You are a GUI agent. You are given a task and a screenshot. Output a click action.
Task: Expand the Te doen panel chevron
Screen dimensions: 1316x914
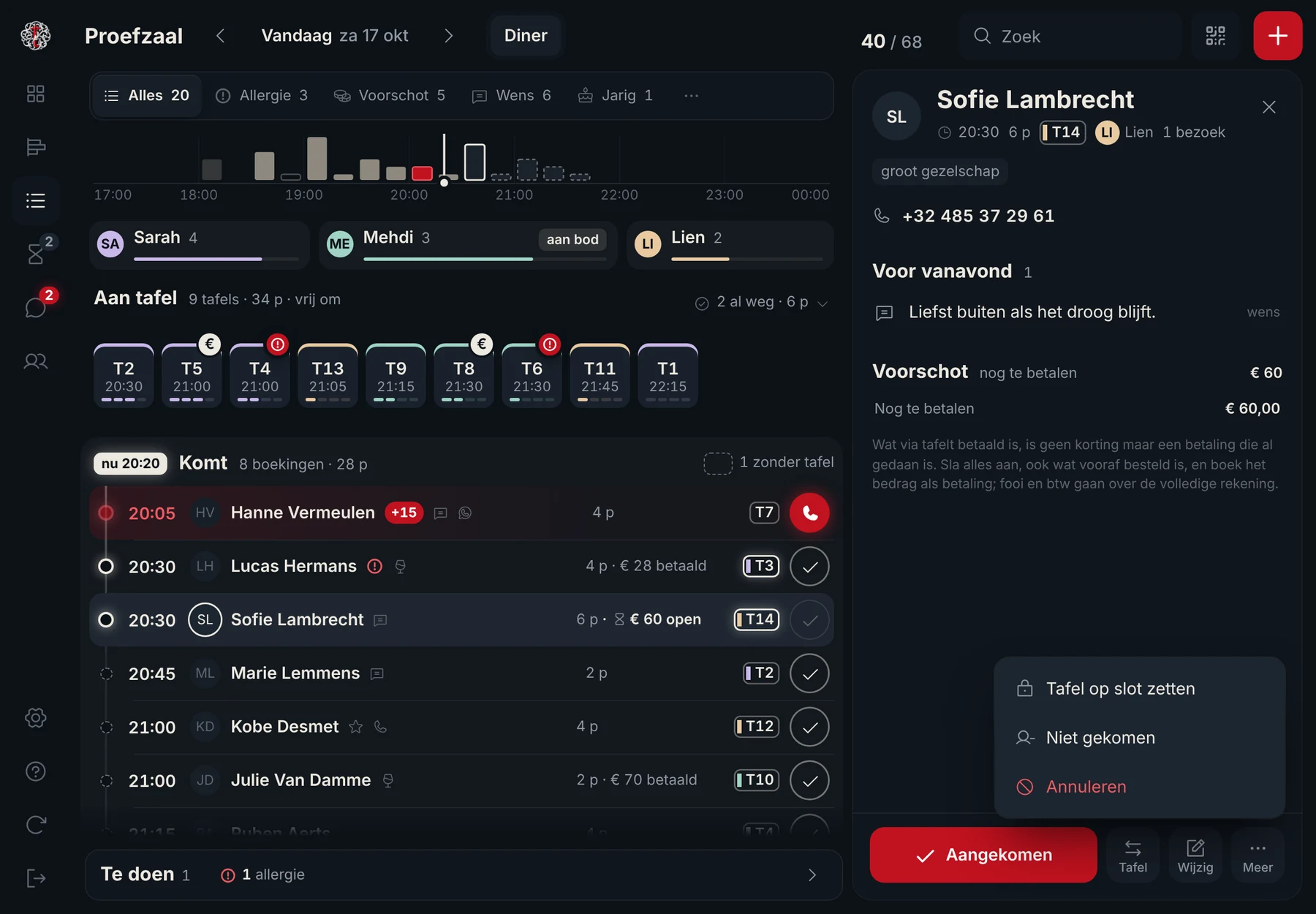(812, 875)
